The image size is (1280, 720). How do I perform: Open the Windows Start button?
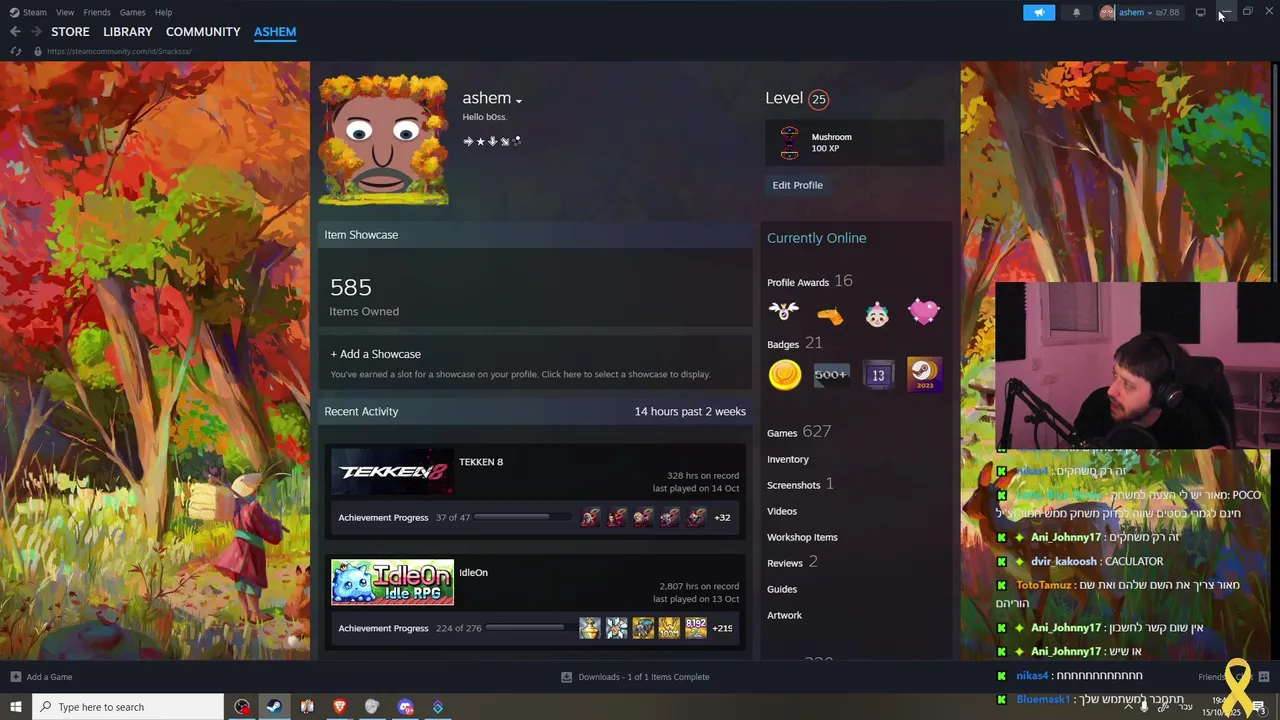[x=15, y=707]
